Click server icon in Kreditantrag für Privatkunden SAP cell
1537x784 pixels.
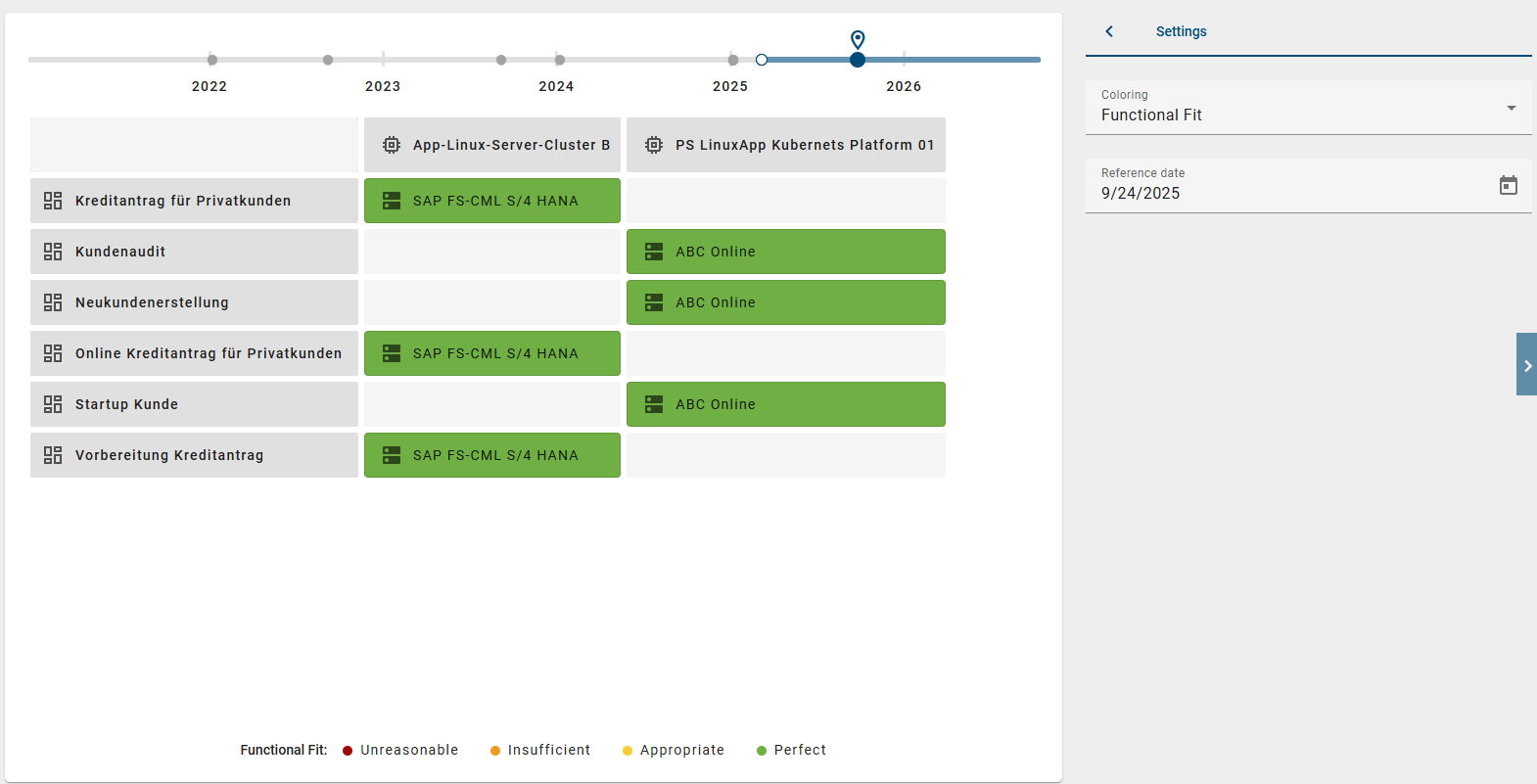pos(392,201)
